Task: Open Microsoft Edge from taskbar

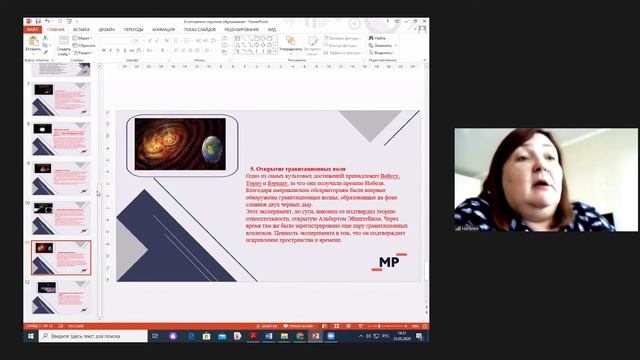Action: click(x=191, y=336)
